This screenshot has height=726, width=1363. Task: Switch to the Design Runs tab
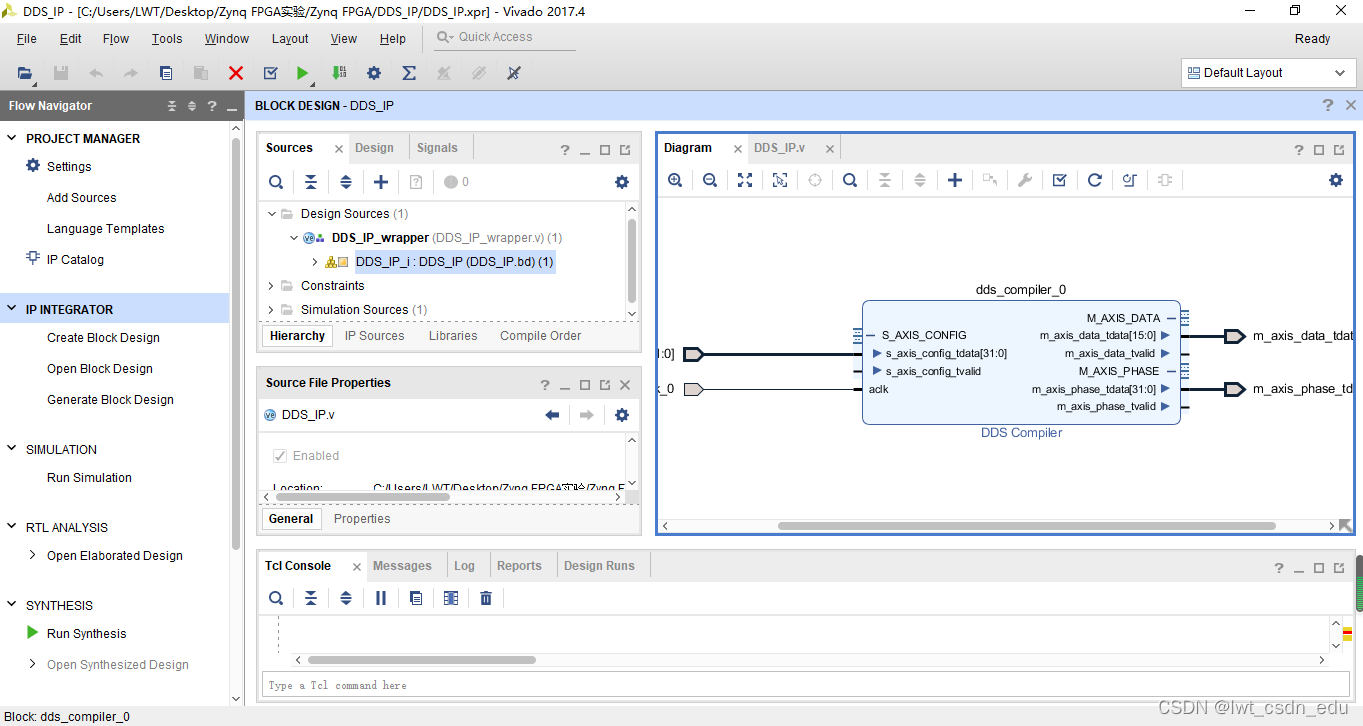[599, 566]
